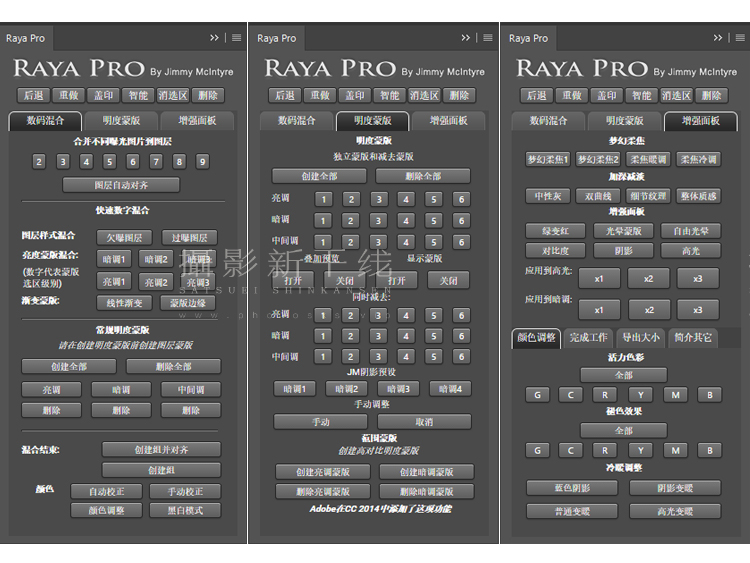Click the 对比度 button
This screenshot has width=750, height=563.
555,250
